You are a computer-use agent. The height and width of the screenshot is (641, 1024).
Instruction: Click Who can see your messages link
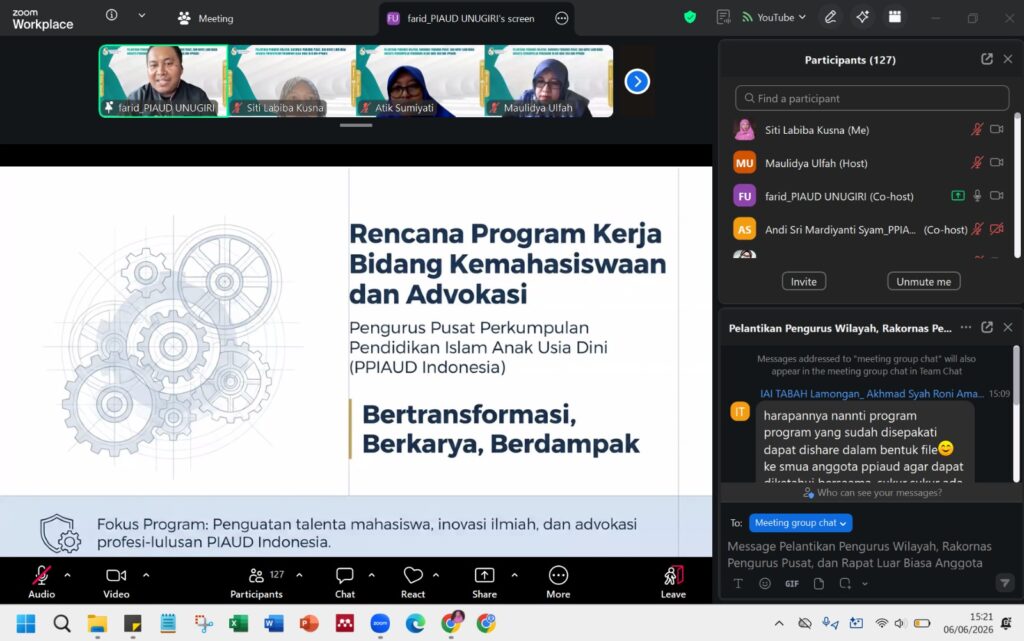tap(872, 493)
